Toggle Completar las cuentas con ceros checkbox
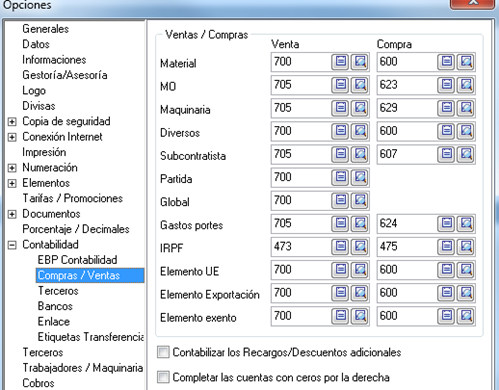499x390 pixels. coord(163,377)
